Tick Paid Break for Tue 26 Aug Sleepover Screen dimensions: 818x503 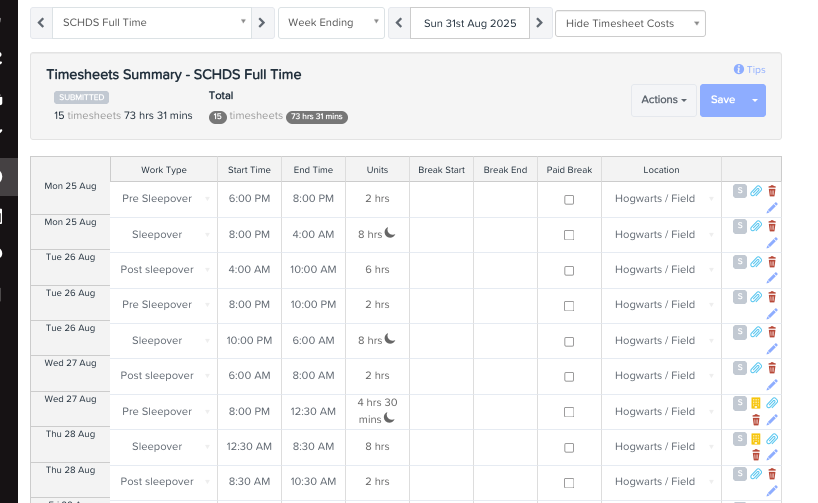(x=569, y=342)
